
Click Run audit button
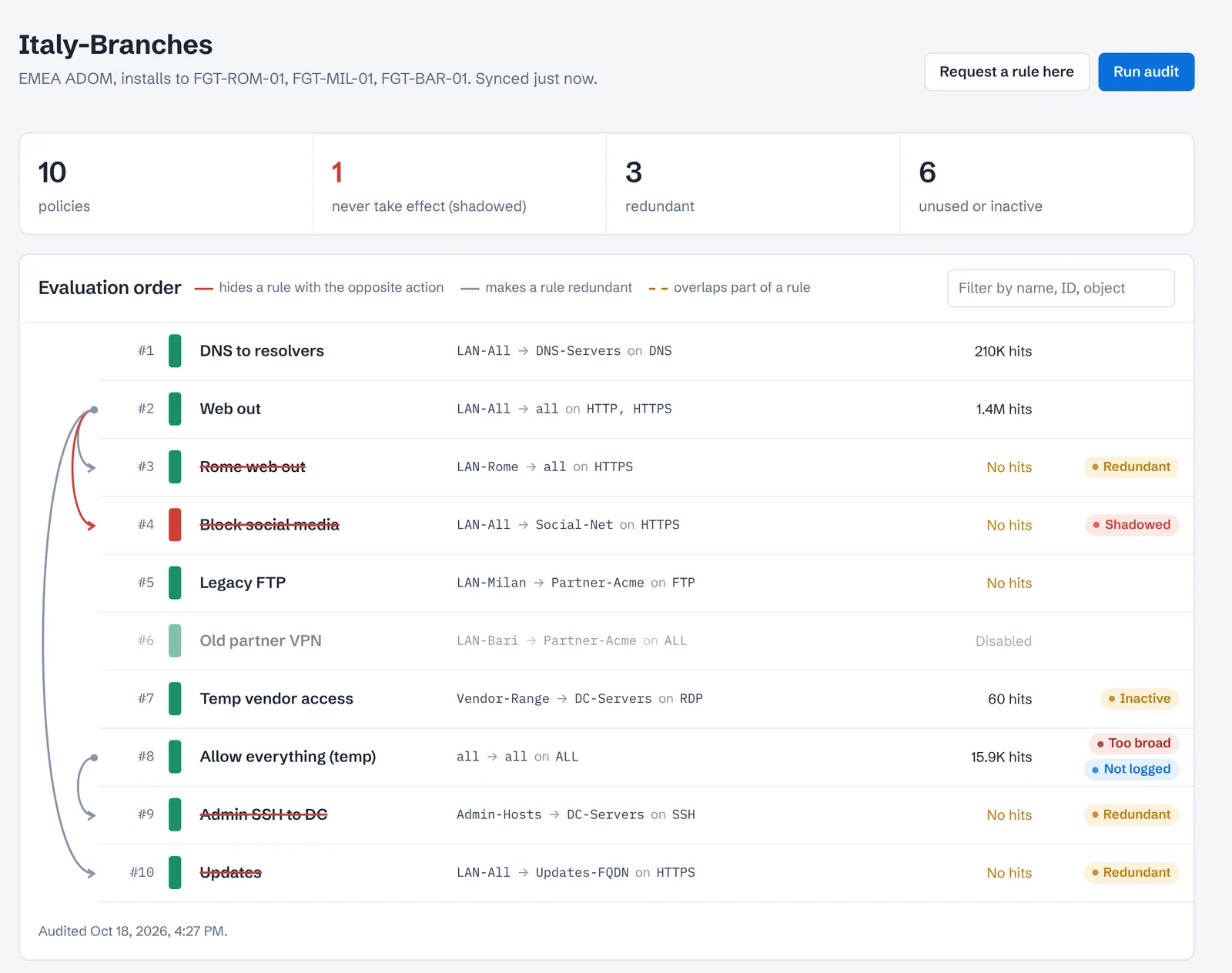[1146, 72]
